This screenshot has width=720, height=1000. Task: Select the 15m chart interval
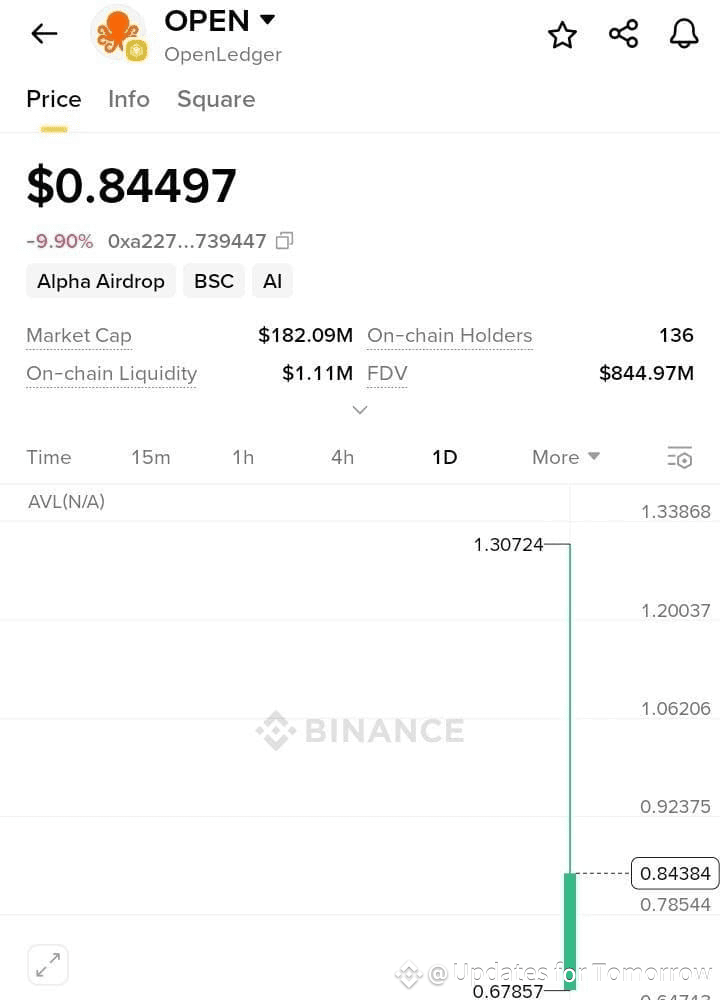(151, 457)
